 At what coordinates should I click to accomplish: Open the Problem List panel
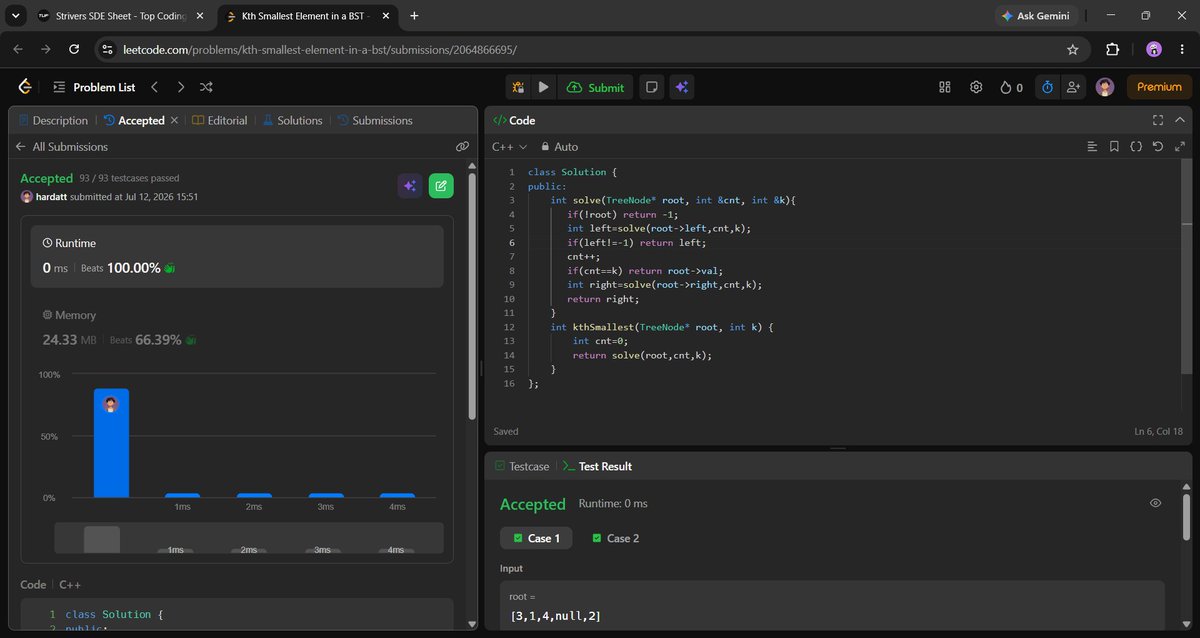[94, 87]
